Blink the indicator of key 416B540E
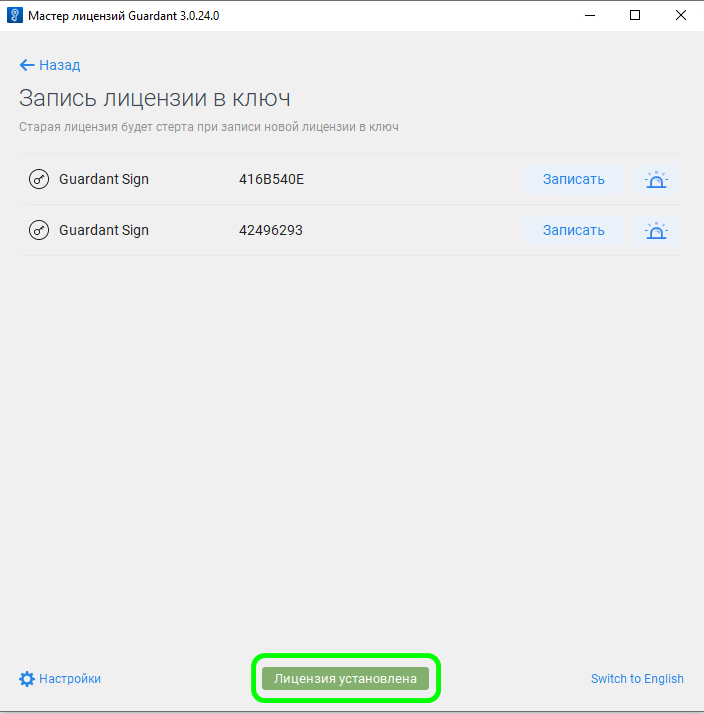The image size is (704, 714). [656, 179]
